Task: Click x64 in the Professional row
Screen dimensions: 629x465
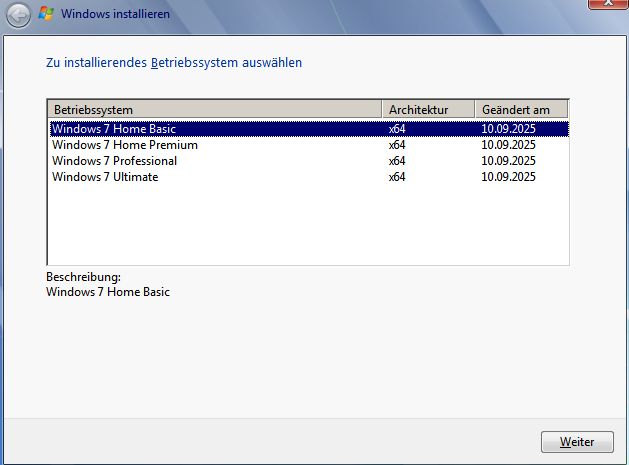Action: point(397,161)
